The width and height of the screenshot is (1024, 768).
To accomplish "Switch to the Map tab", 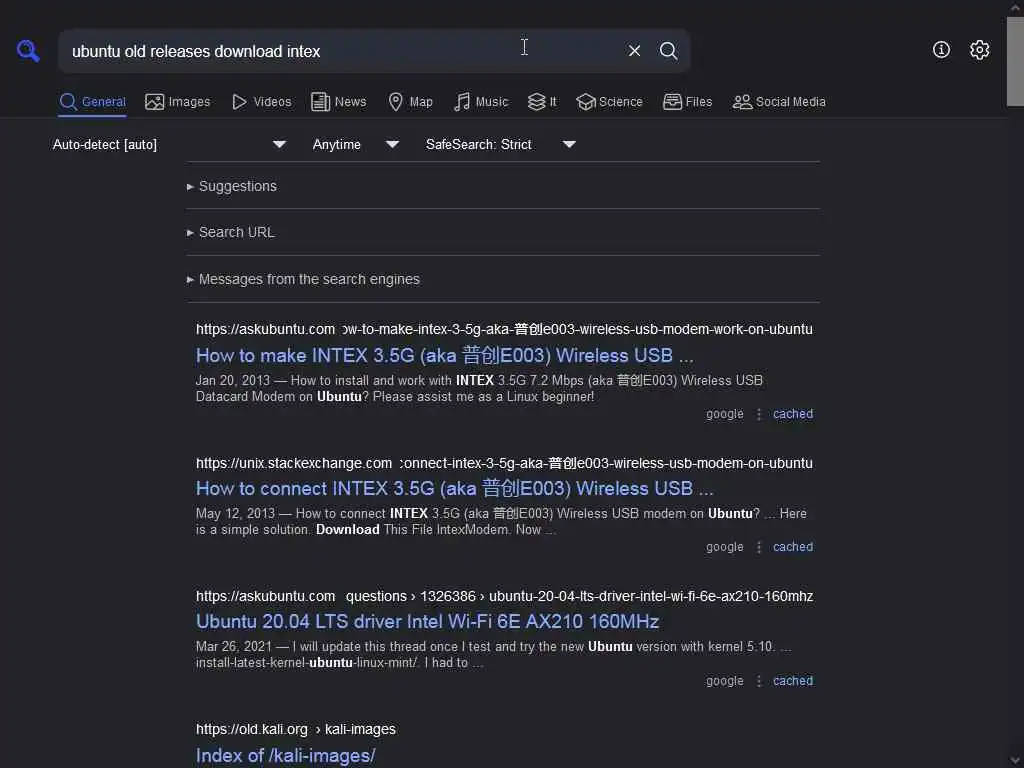I will 411,102.
